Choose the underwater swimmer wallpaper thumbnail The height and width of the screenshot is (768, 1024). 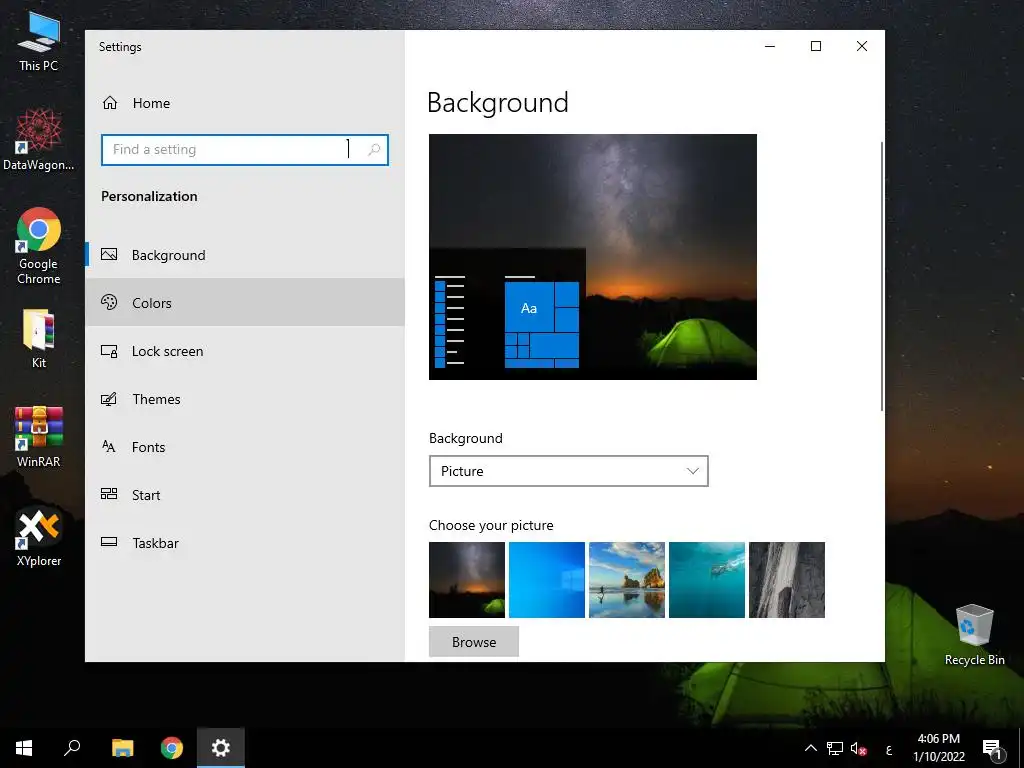point(707,580)
